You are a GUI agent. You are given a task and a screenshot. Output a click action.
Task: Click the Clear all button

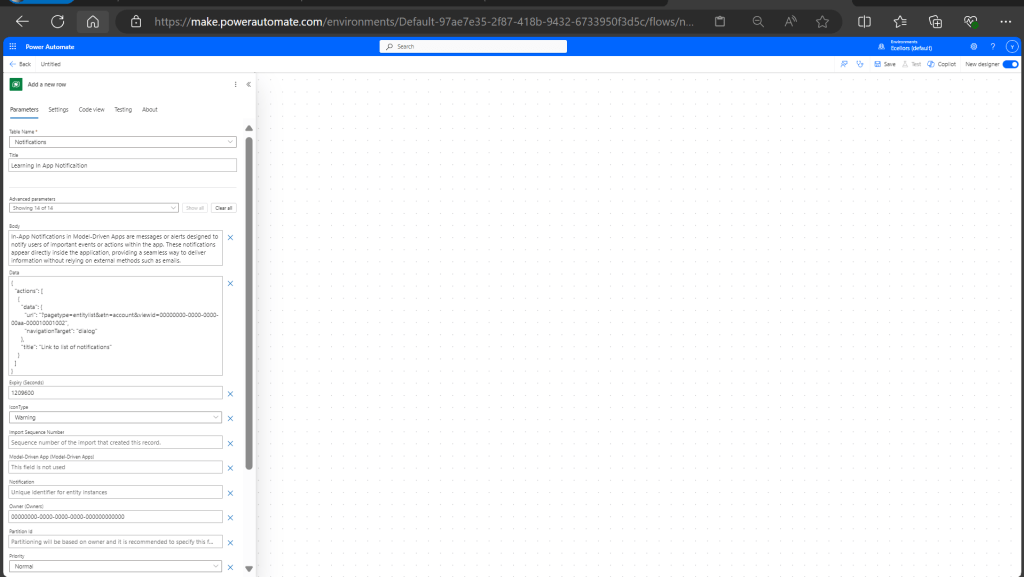223,208
